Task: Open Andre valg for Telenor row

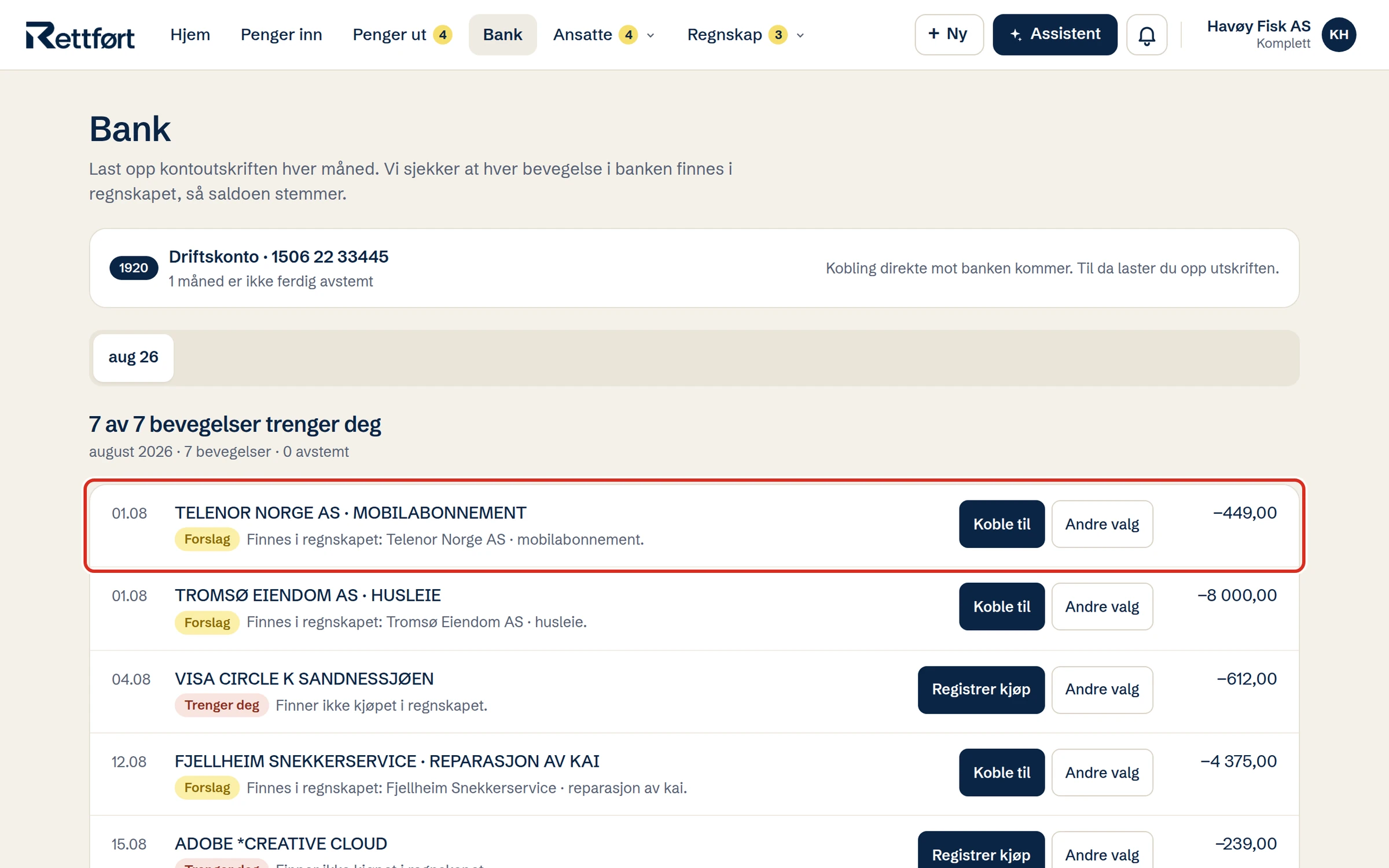Action: [x=1102, y=524]
